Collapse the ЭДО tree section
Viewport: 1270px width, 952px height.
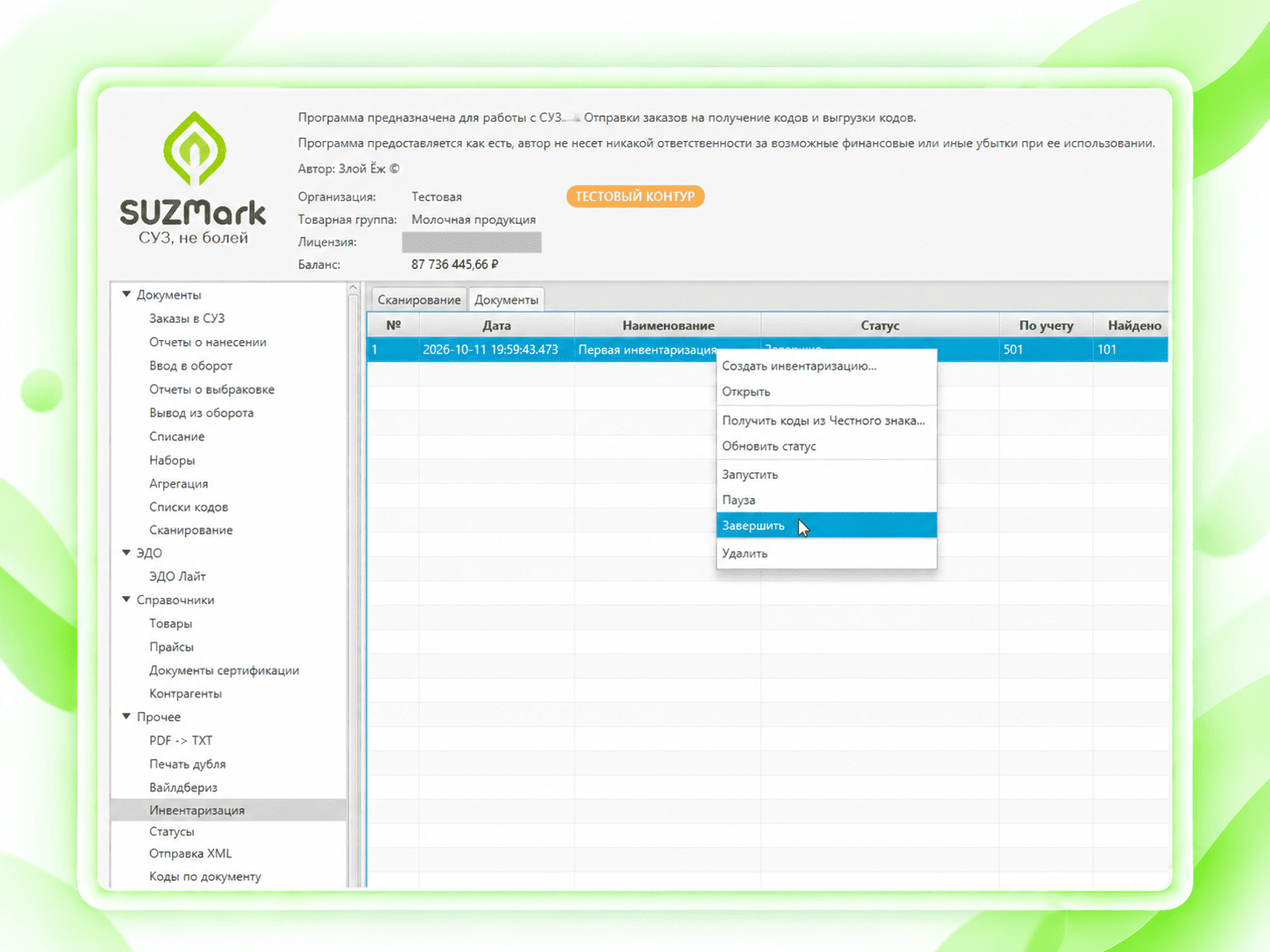tap(126, 553)
